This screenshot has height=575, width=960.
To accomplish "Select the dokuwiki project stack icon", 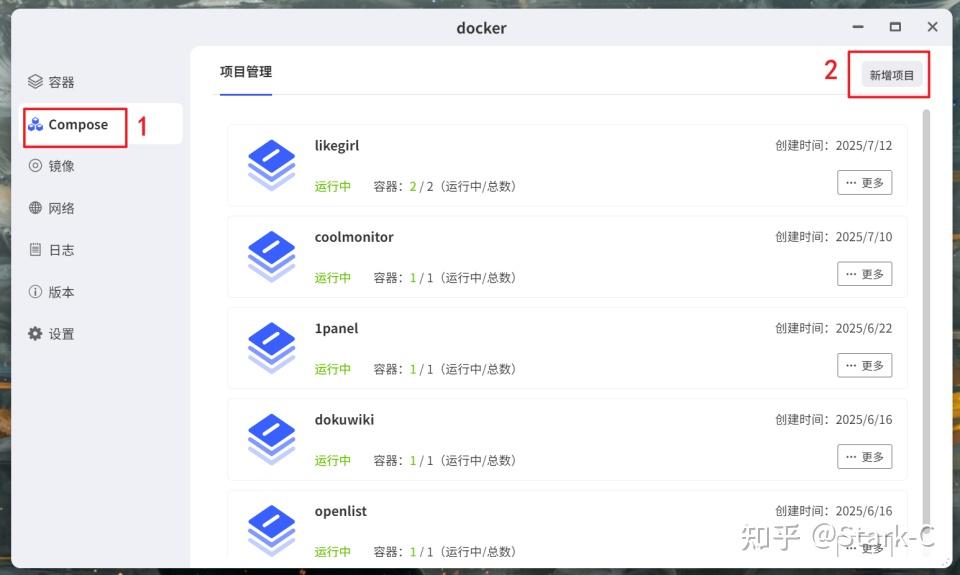I will pos(271,439).
